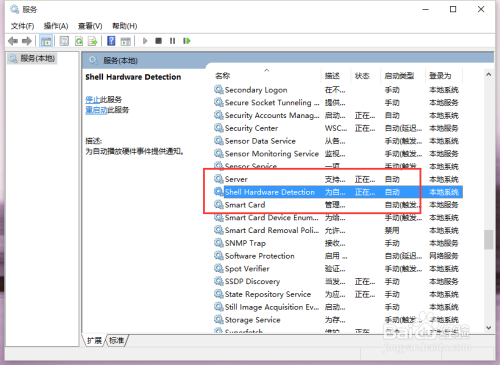
Task: Toggle the action pane toolbar icon
Action: pos(125,41)
